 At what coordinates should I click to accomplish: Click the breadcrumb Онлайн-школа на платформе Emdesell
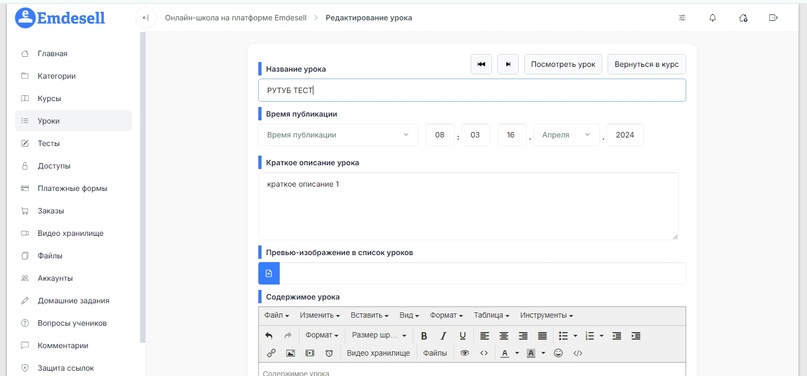click(x=235, y=18)
